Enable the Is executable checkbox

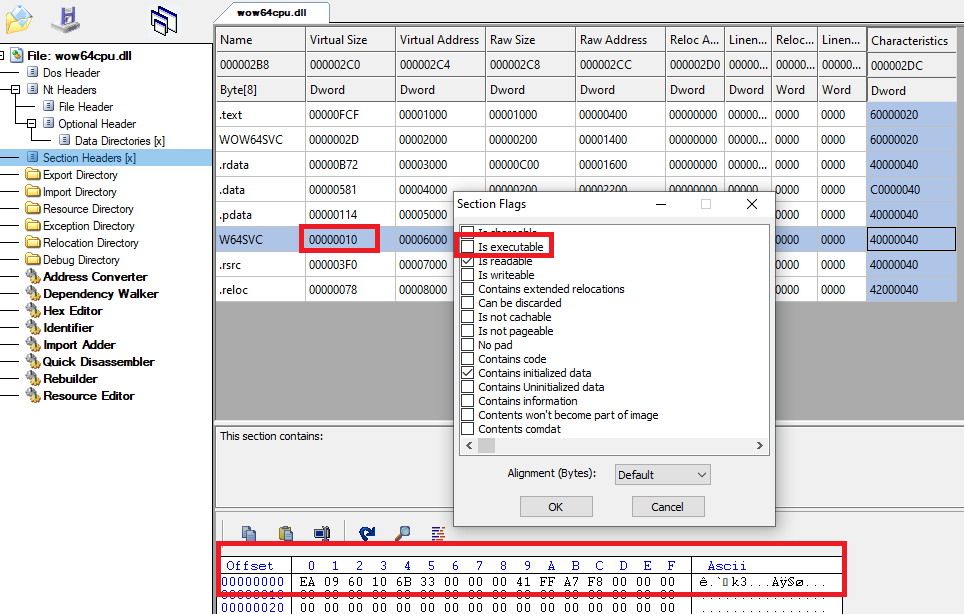[x=468, y=247]
